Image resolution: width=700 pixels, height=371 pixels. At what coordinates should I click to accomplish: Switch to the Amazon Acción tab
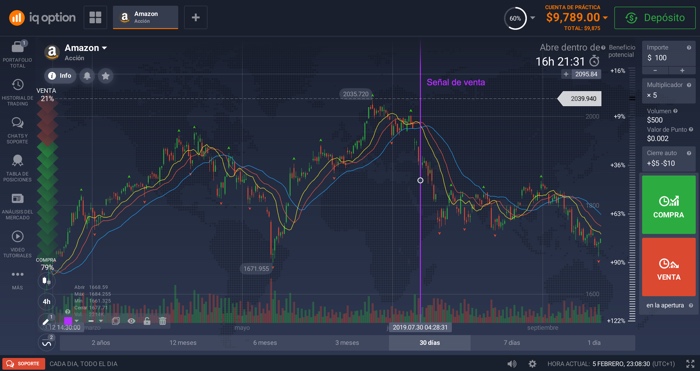[x=146, y=18]
